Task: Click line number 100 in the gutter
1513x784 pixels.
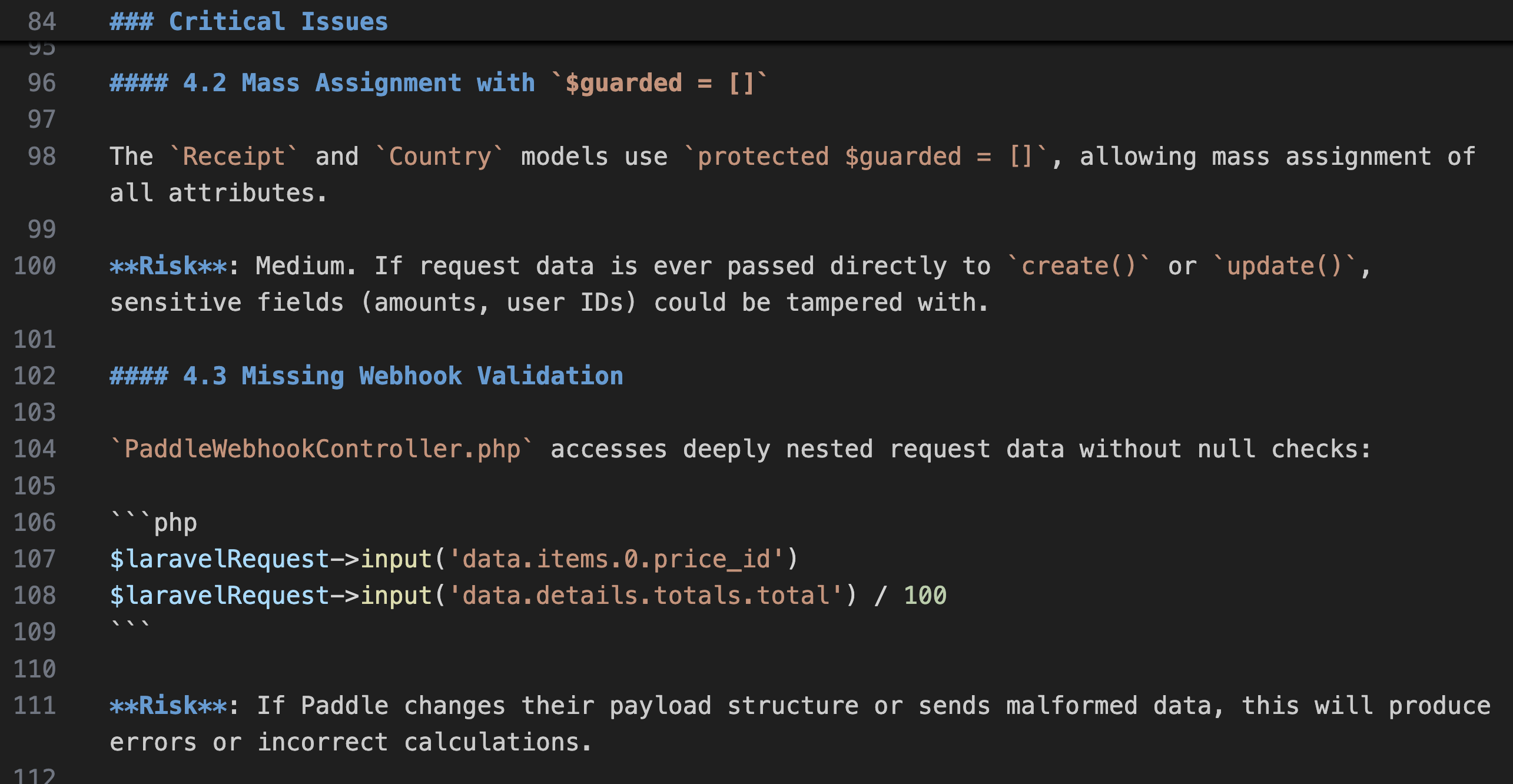Action: click(35, 266)
